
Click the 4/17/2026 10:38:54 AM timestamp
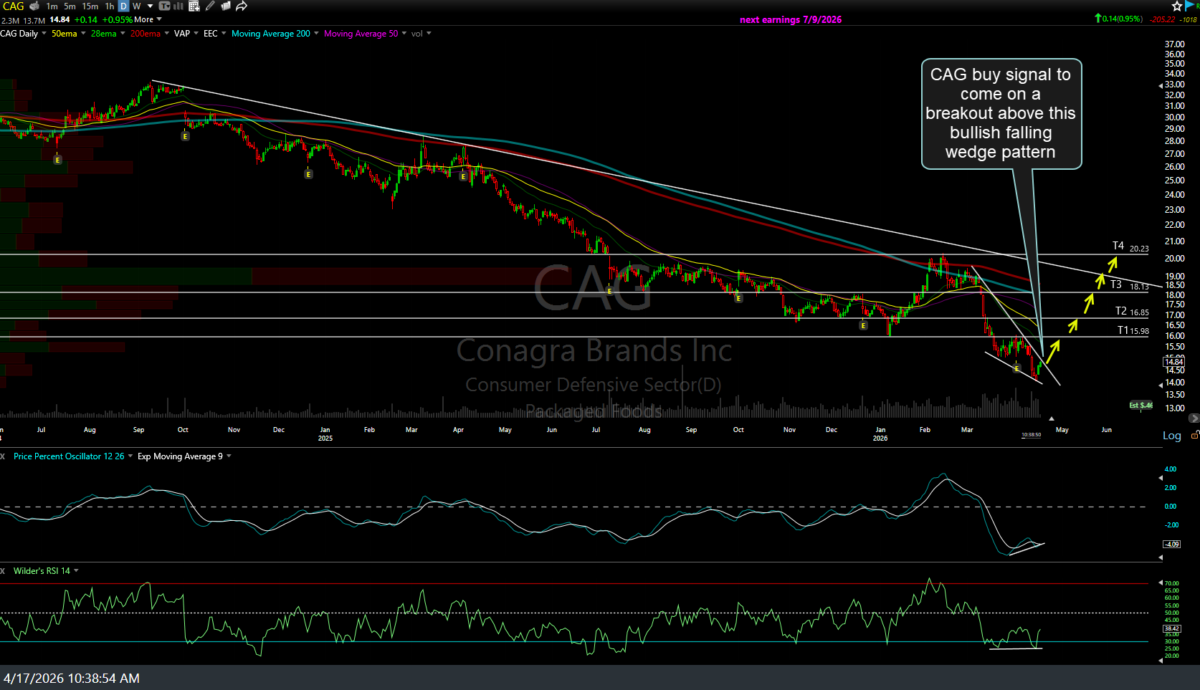[71, 679]
